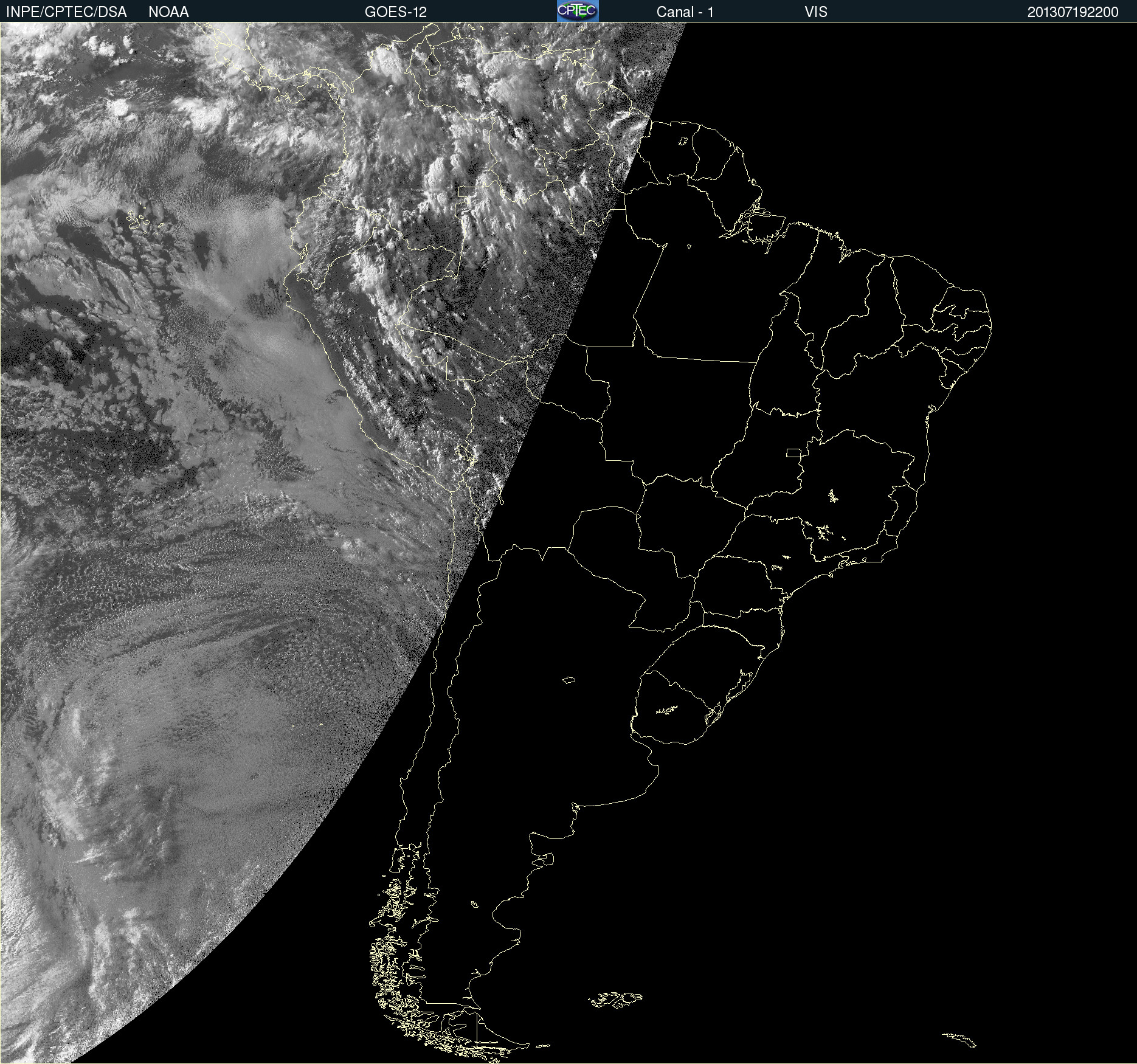Image resolution: width=1137 pixels, height=1064 pixels.
Task: Select the INPE/CPTEC/DSA header text
Action: 66,12
